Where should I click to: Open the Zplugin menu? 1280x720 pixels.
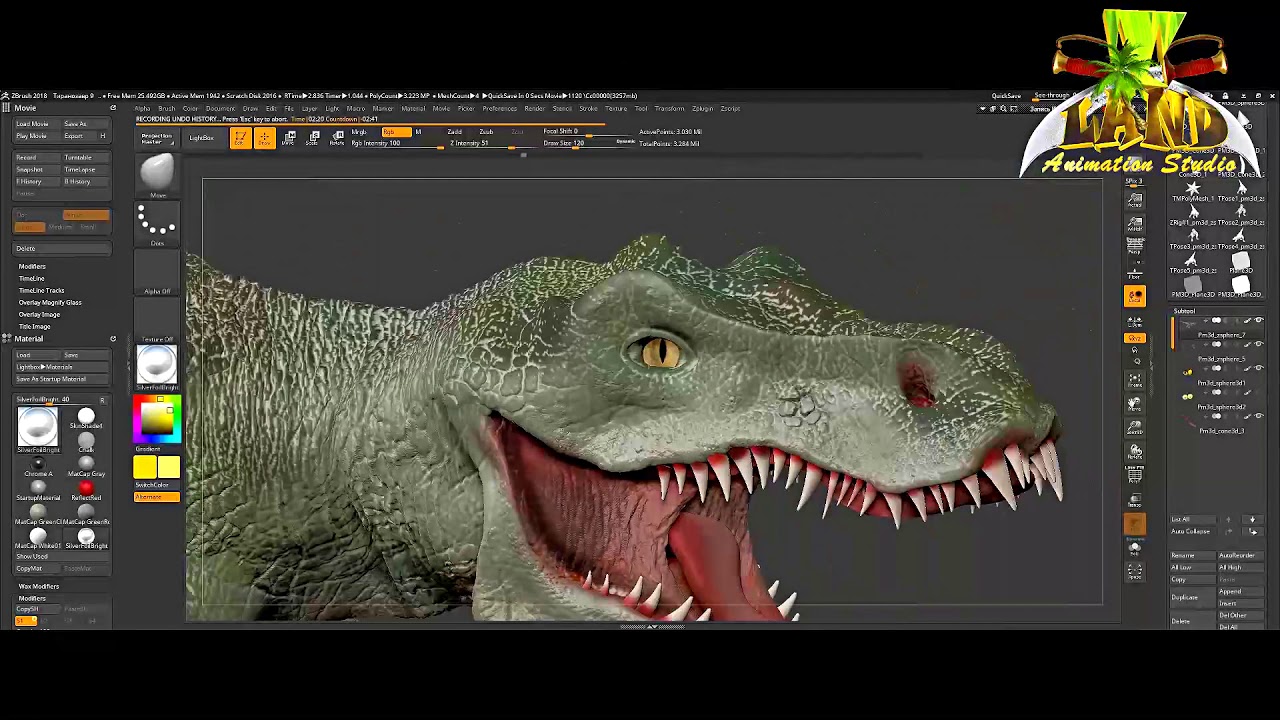point(702,108)
